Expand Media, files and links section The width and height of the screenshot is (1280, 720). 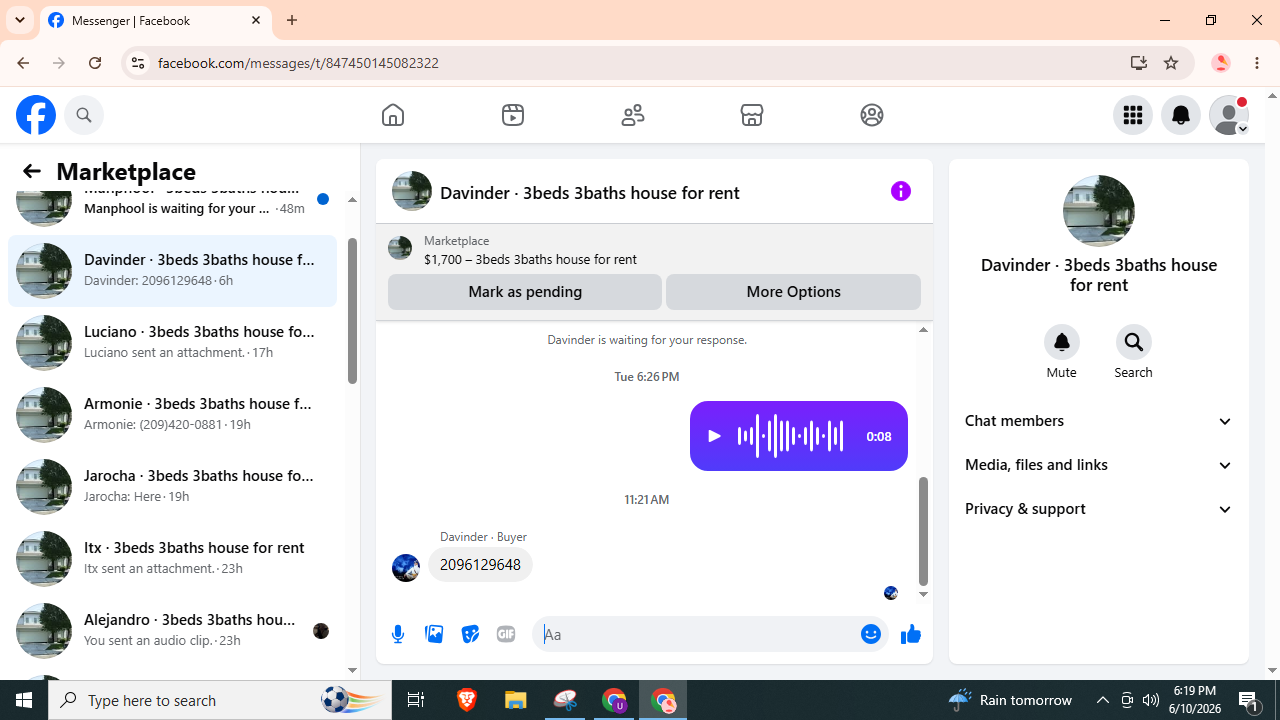click(1099, 465)
